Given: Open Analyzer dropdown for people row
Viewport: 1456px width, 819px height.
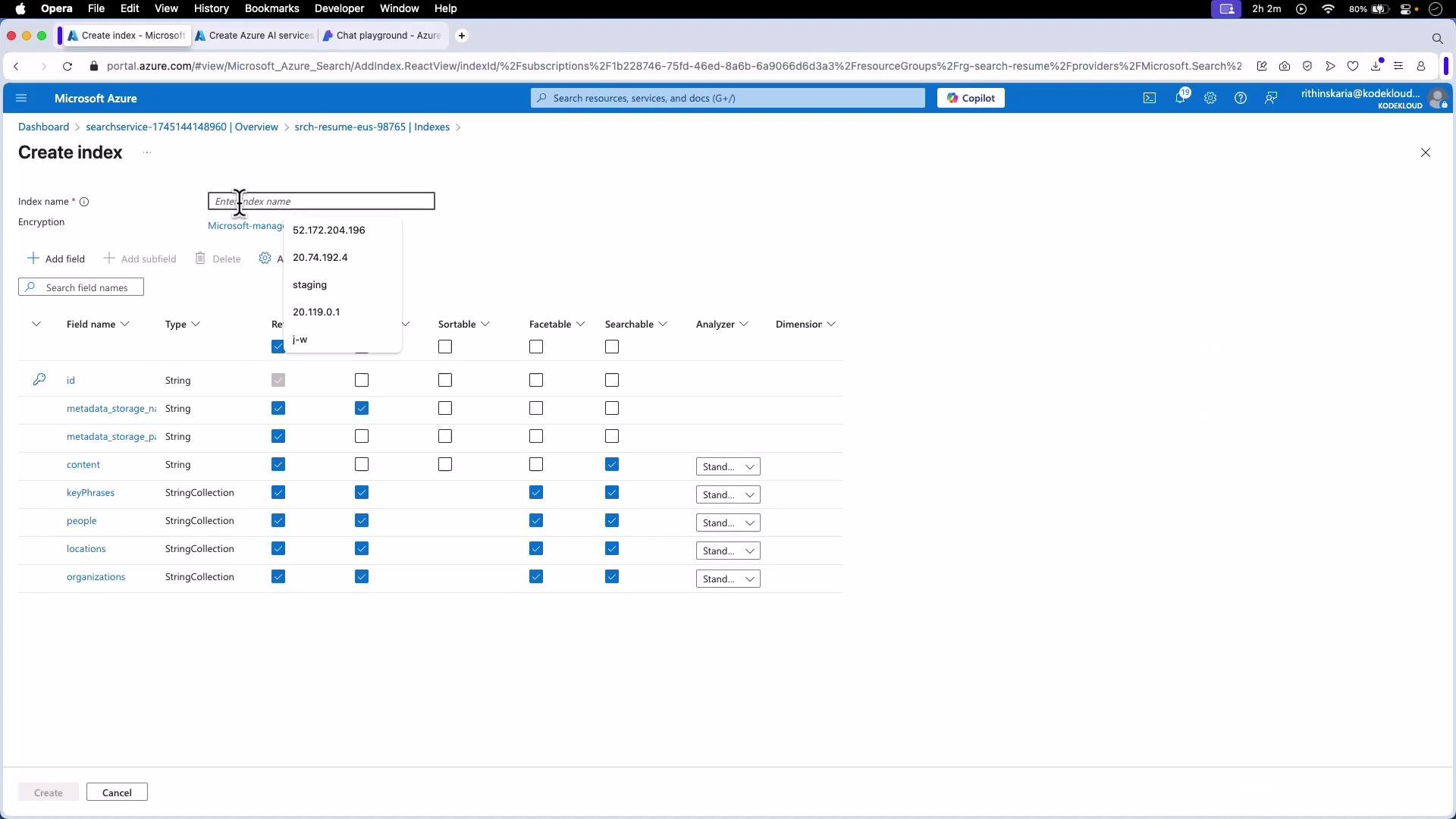Looking at the screenshot, I should (728, 522).
